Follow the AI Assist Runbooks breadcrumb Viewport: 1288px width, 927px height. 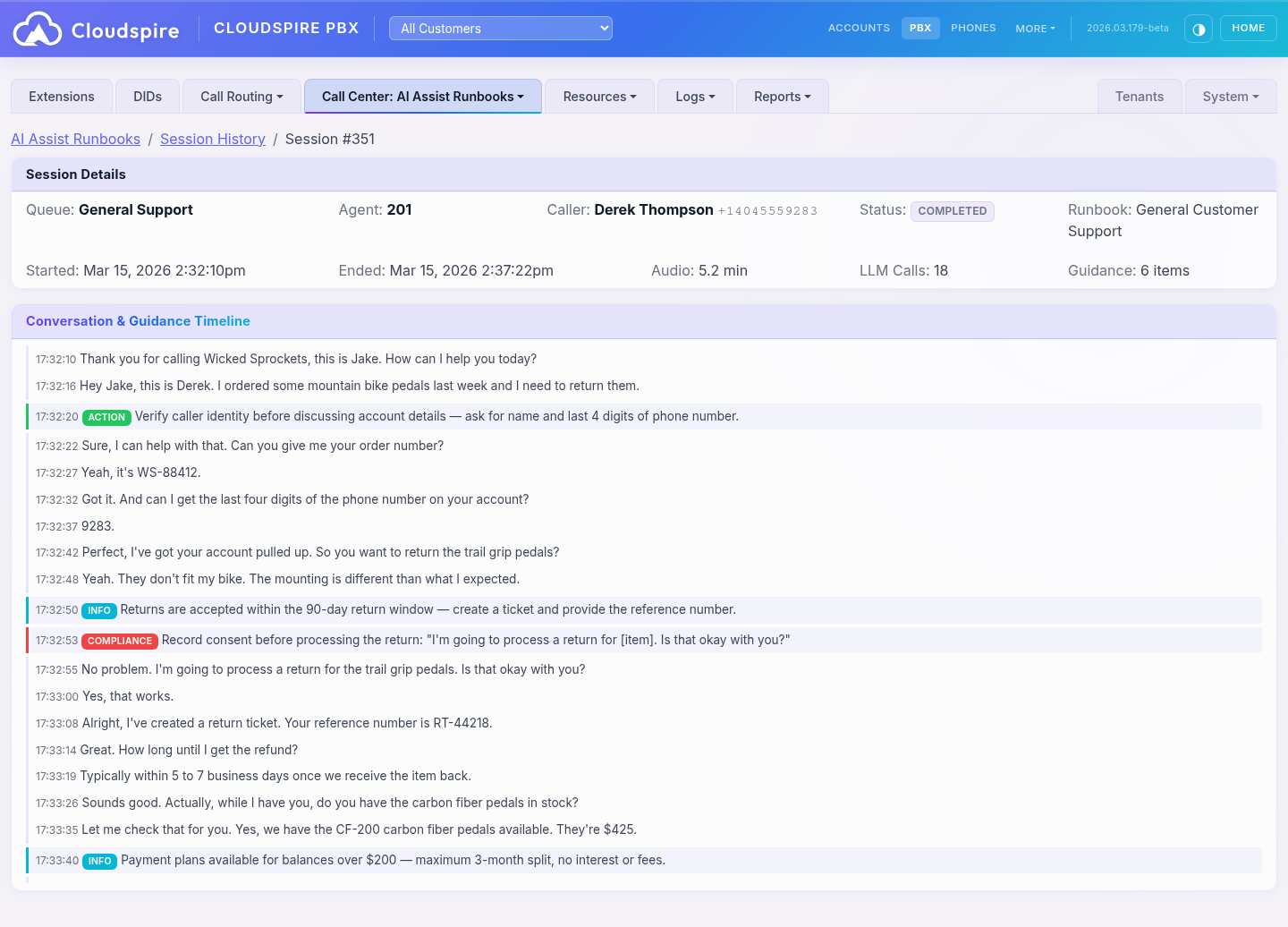coord(75,139)
